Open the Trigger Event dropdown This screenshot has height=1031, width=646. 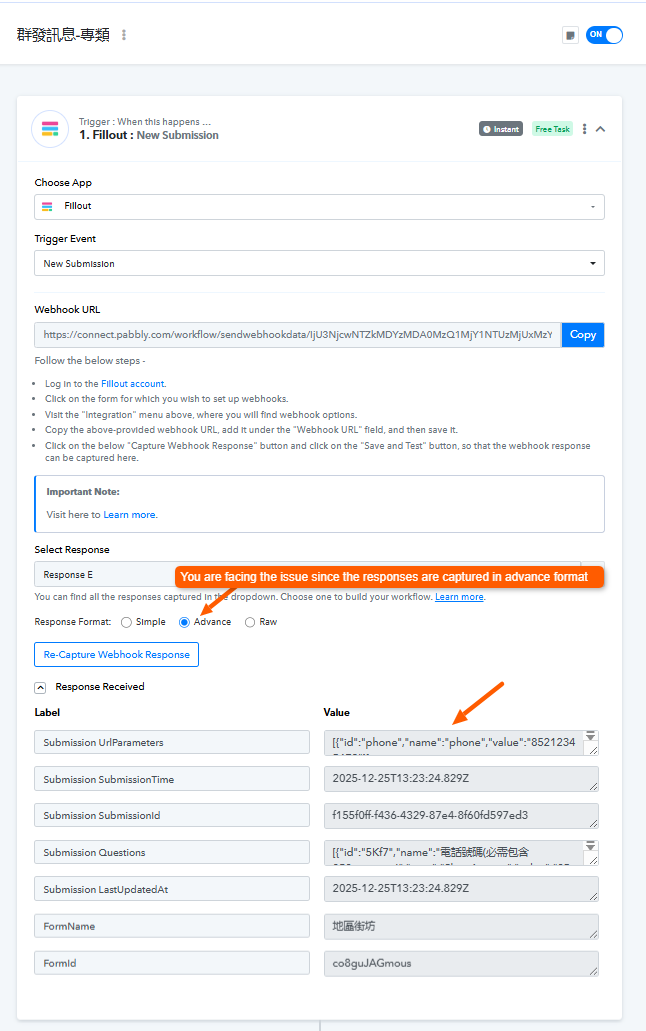319,264
